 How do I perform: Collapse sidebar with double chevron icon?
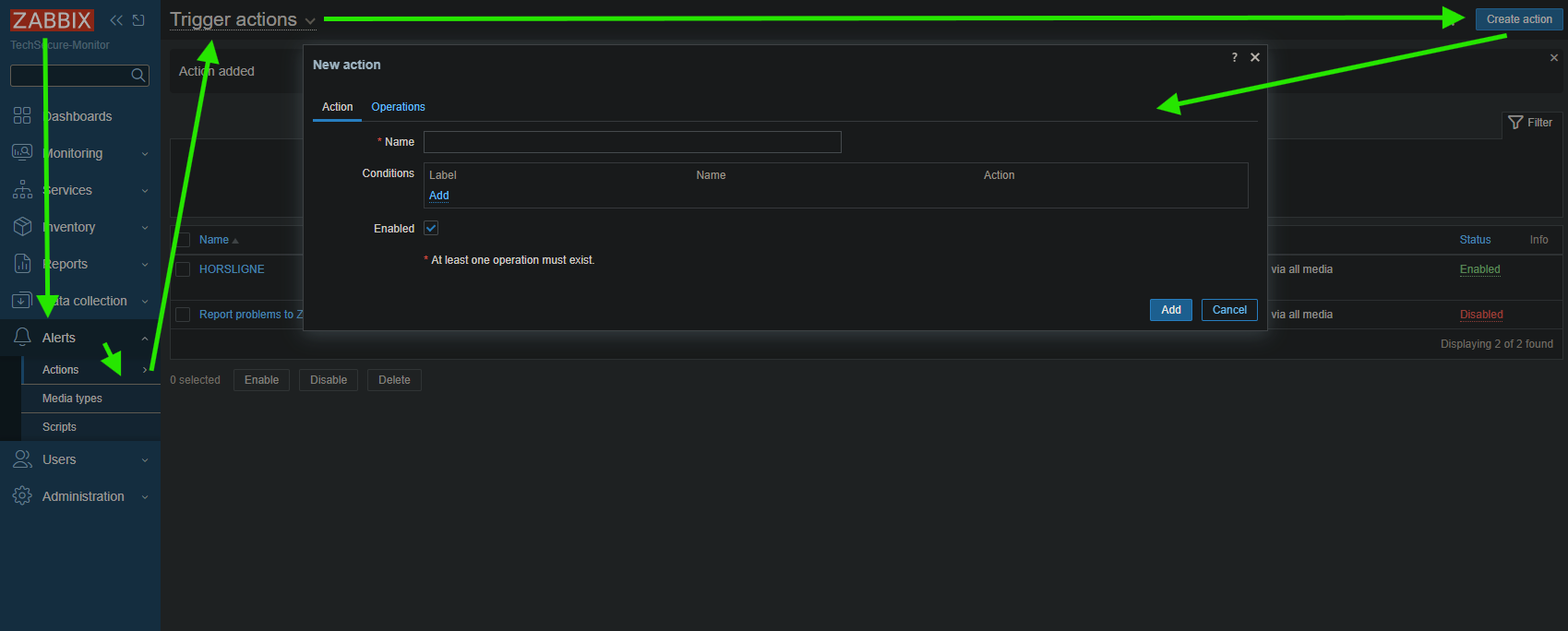[x=116, y=20]
